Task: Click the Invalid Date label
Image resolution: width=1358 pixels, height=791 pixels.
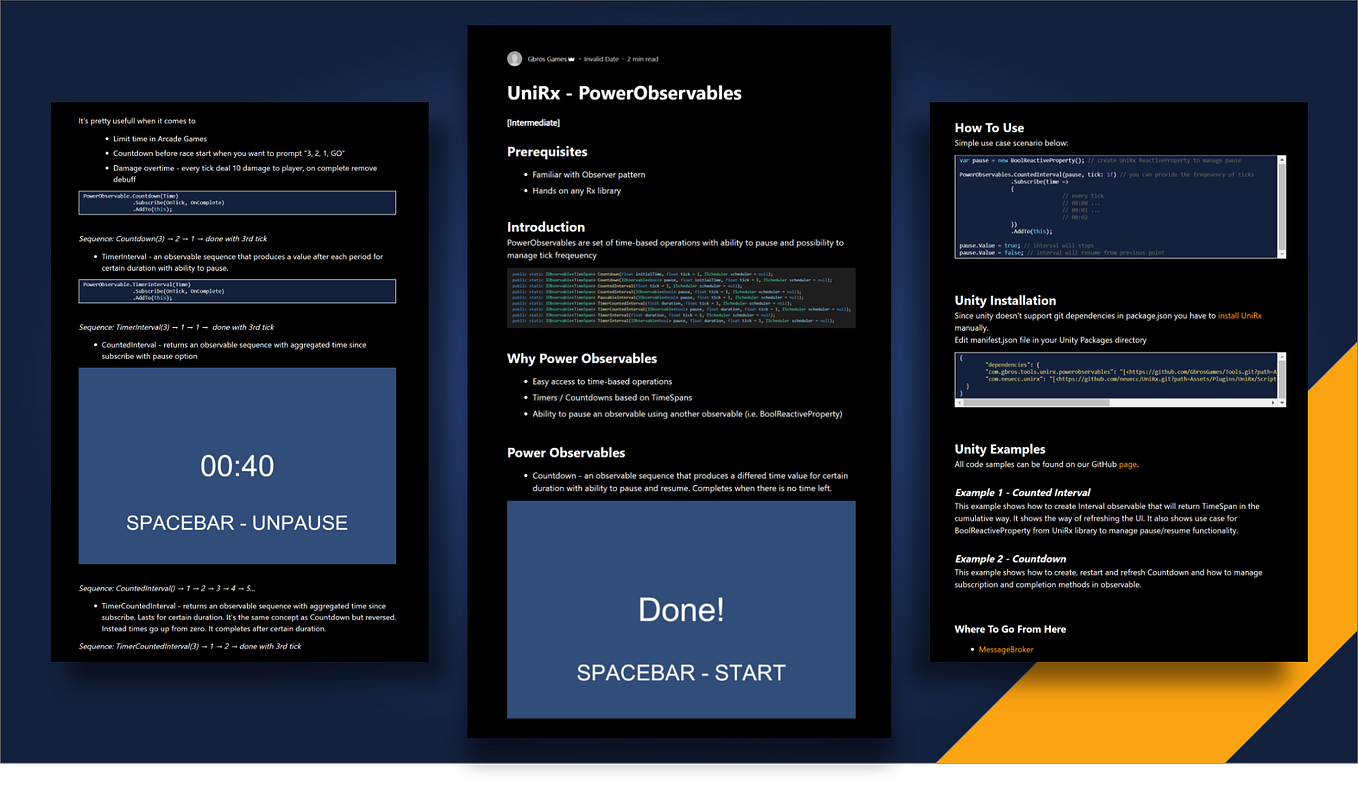Action: pos(600,58)
